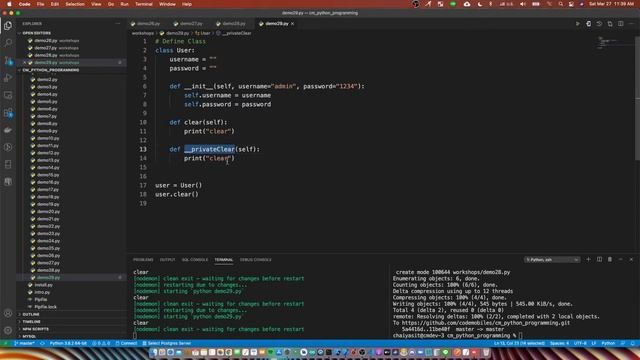This screenshot has height=360, width=640.
Task: Select Python interpreter 3.8.2 in status bar
Action: point(68,343)
